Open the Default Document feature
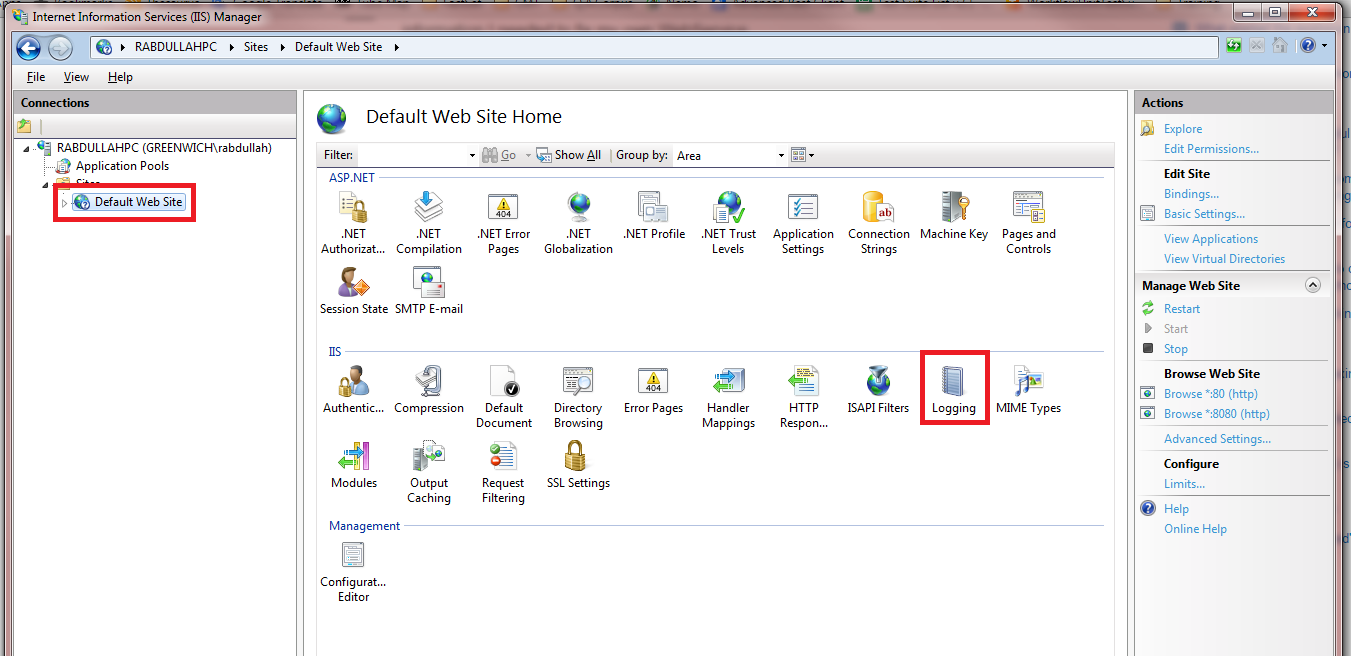Image resolution: width=1351 pixels, height=656 pixels. [x=503, y=397]
